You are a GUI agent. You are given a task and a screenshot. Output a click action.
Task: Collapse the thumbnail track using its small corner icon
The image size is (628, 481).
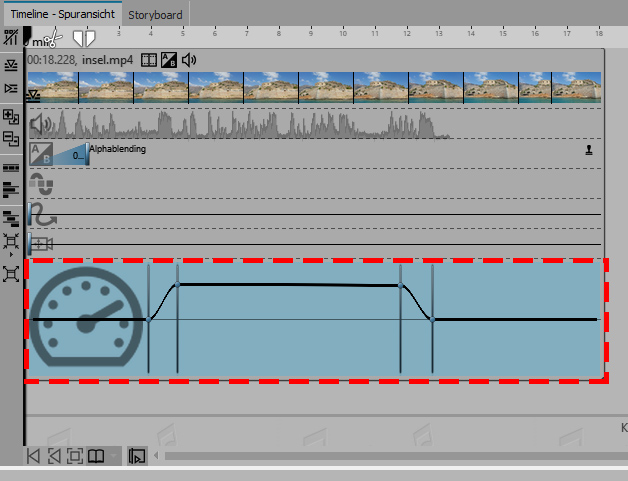33,96
